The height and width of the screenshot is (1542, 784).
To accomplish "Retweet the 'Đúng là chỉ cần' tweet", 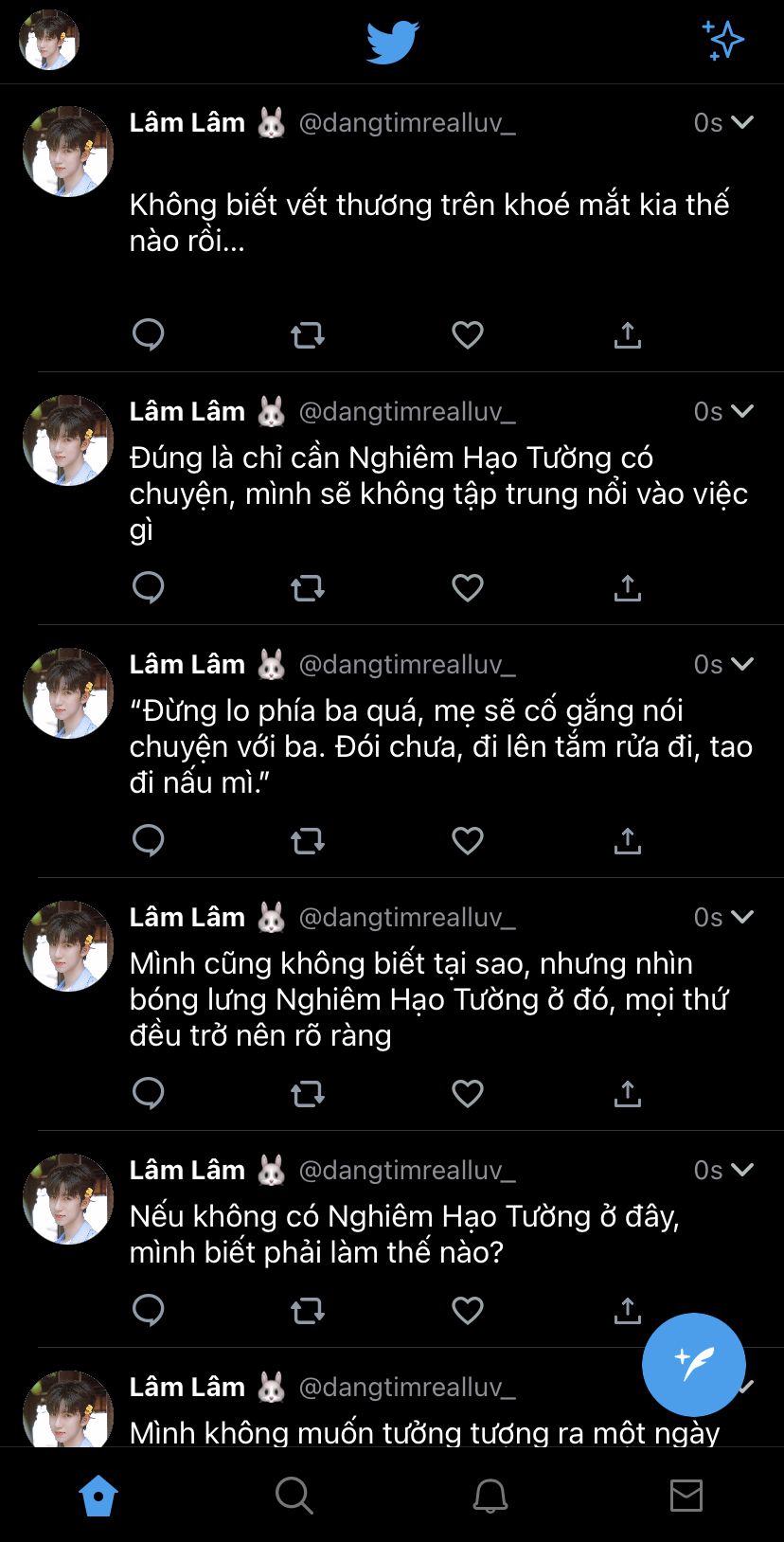I will [x=308, y=588].
